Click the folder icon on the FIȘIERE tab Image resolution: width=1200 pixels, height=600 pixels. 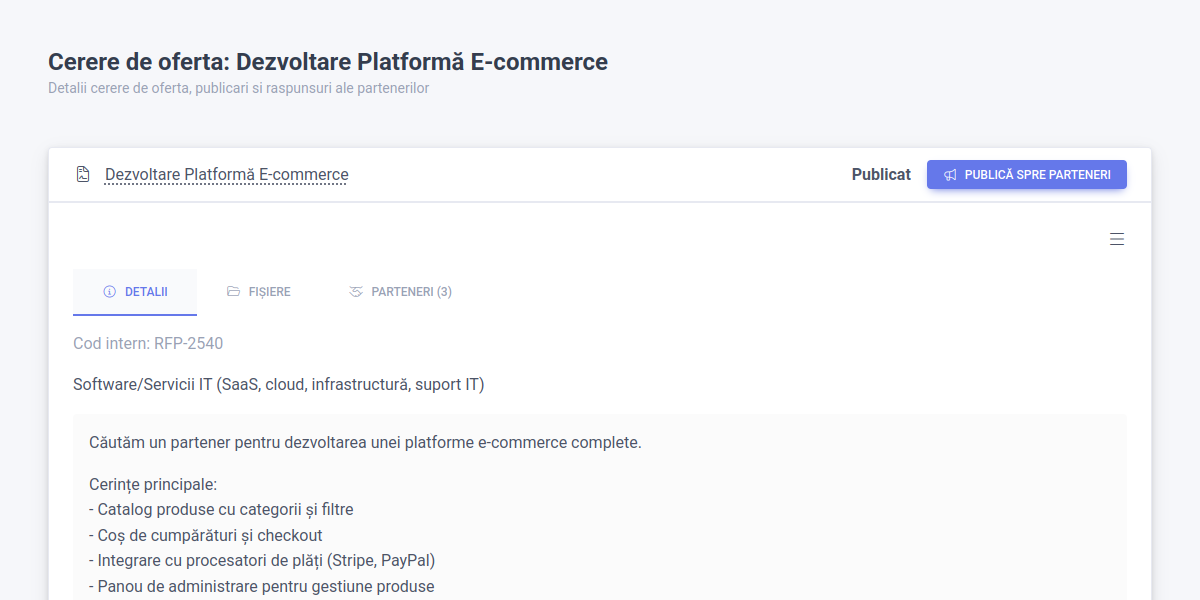pyautogui.click(x=231, y=292)
